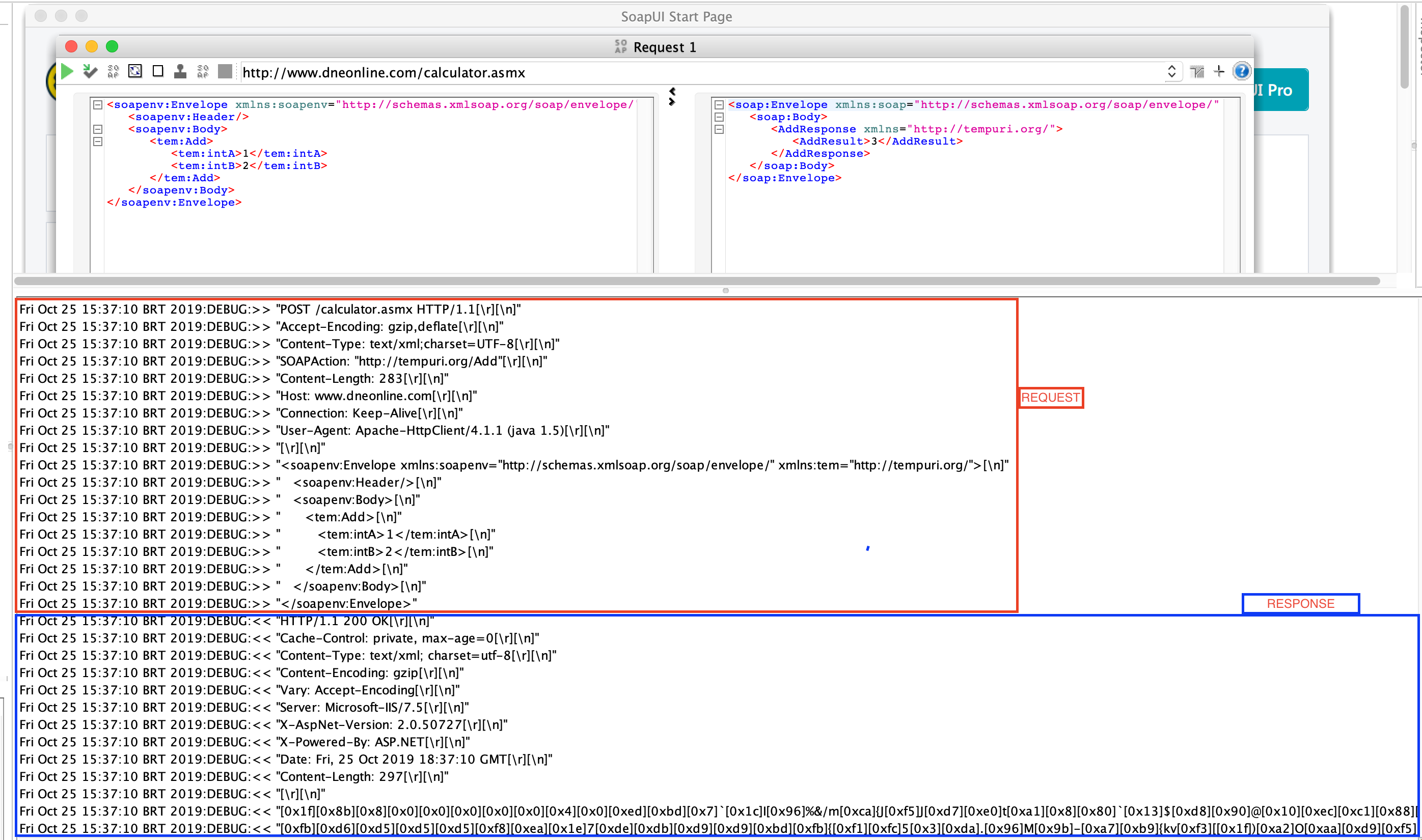Click the closing soap:Envelope tag in the response
Viewport: 1422px width, 840px height.
785,178
